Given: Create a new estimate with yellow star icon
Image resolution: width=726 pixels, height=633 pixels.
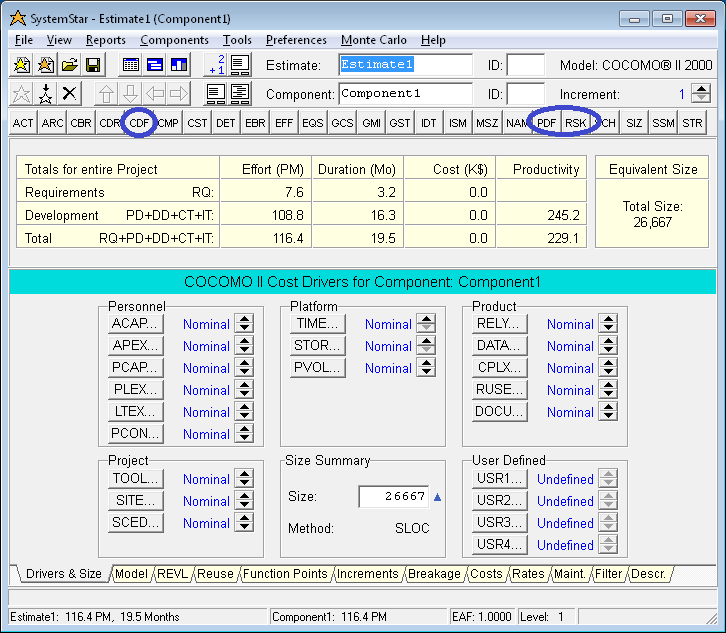Looking at the screenshot, I should pyautogui.click(x=21, y=65).
